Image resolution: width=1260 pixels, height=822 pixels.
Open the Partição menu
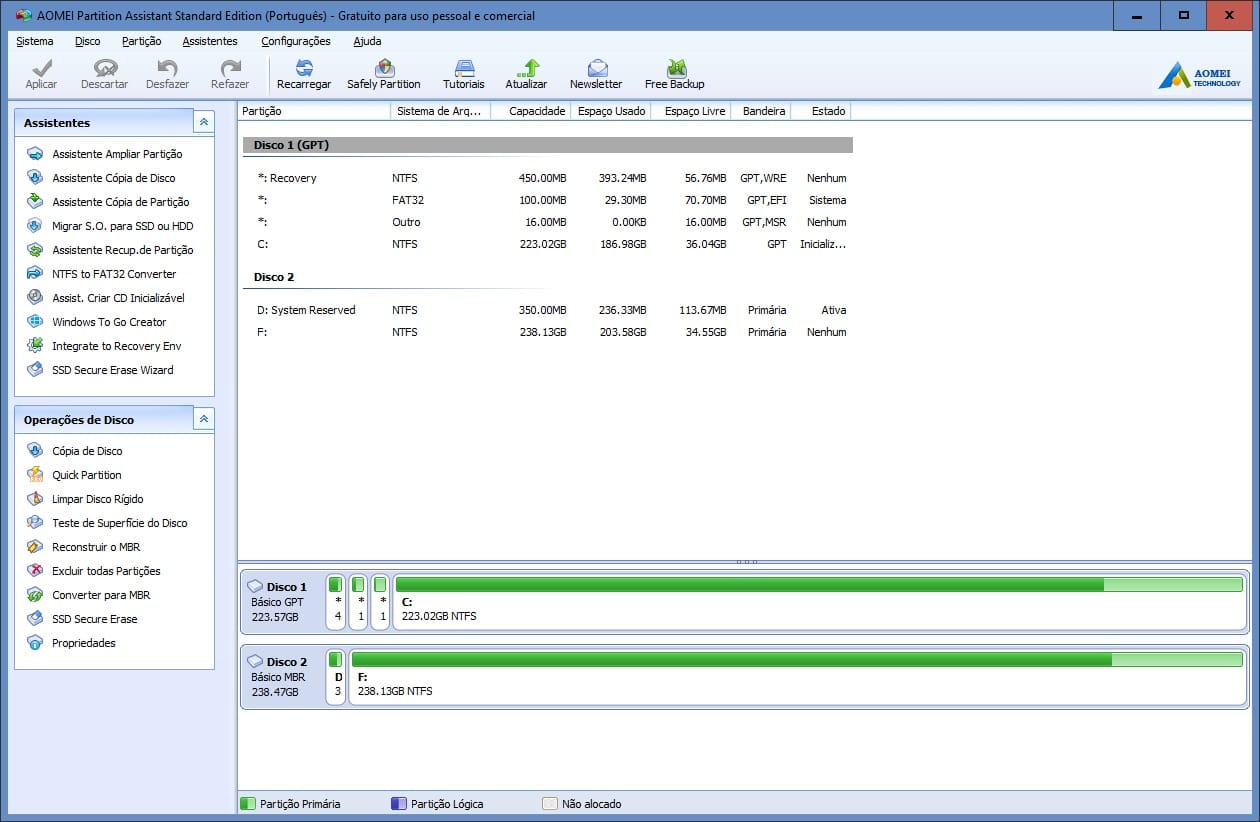coord(142,41)
